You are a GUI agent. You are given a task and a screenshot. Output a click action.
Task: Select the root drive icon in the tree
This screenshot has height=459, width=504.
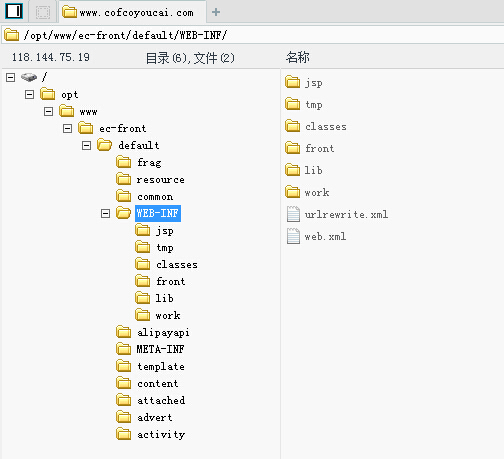pyautogui.click(x=29, y=77)
